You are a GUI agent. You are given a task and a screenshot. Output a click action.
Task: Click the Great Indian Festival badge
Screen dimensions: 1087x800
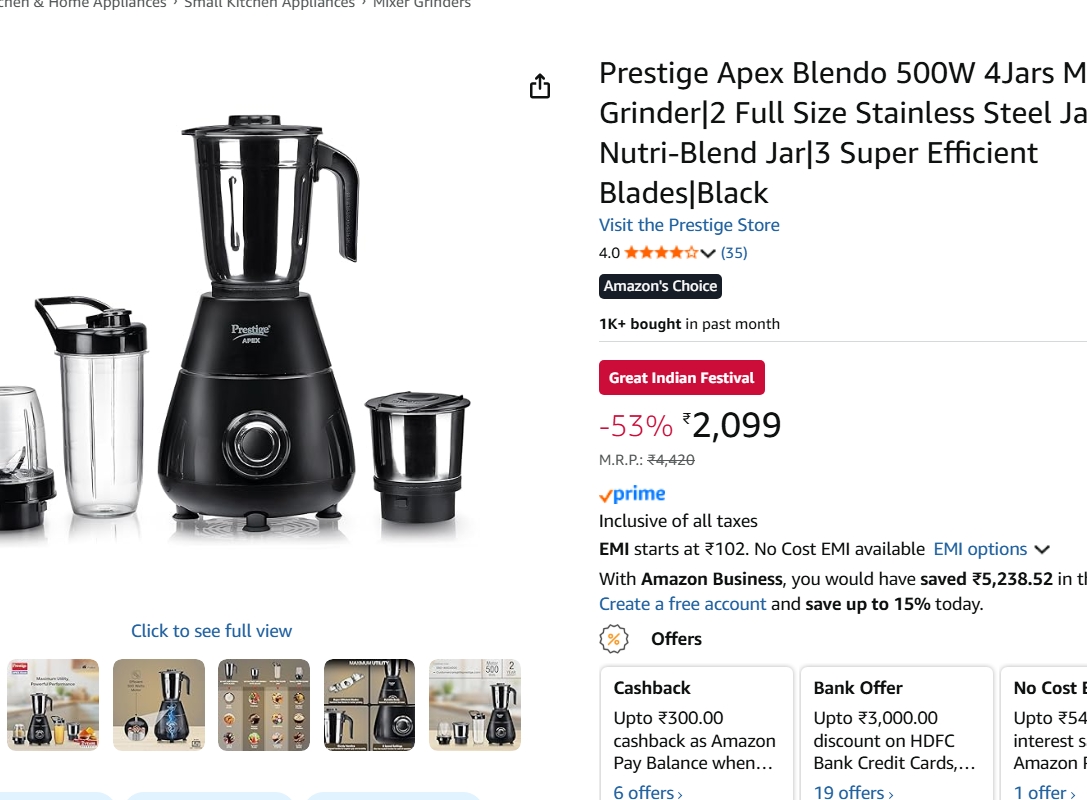(x=681, y=377)
